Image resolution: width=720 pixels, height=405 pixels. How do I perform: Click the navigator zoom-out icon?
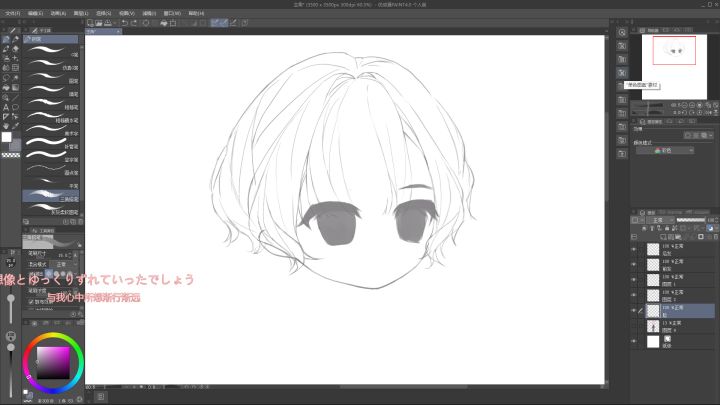(684, 105)
